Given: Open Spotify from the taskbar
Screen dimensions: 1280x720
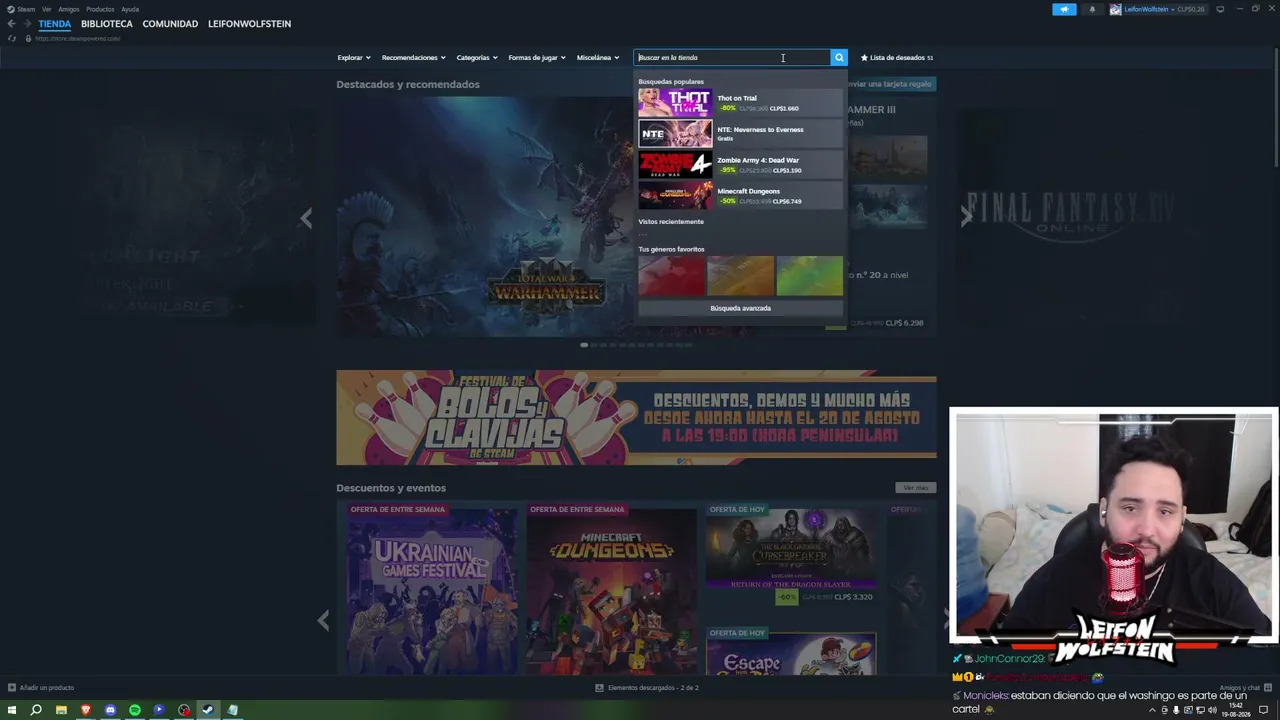Looking at the screenshot, I should point(135,710).
